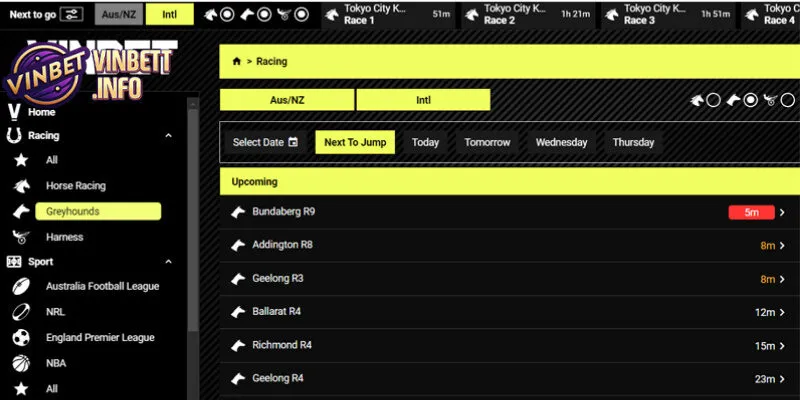Click the star icon beside Racing All
The width and height of the screenshot is (800, 400).
click(x=20, y=160)
